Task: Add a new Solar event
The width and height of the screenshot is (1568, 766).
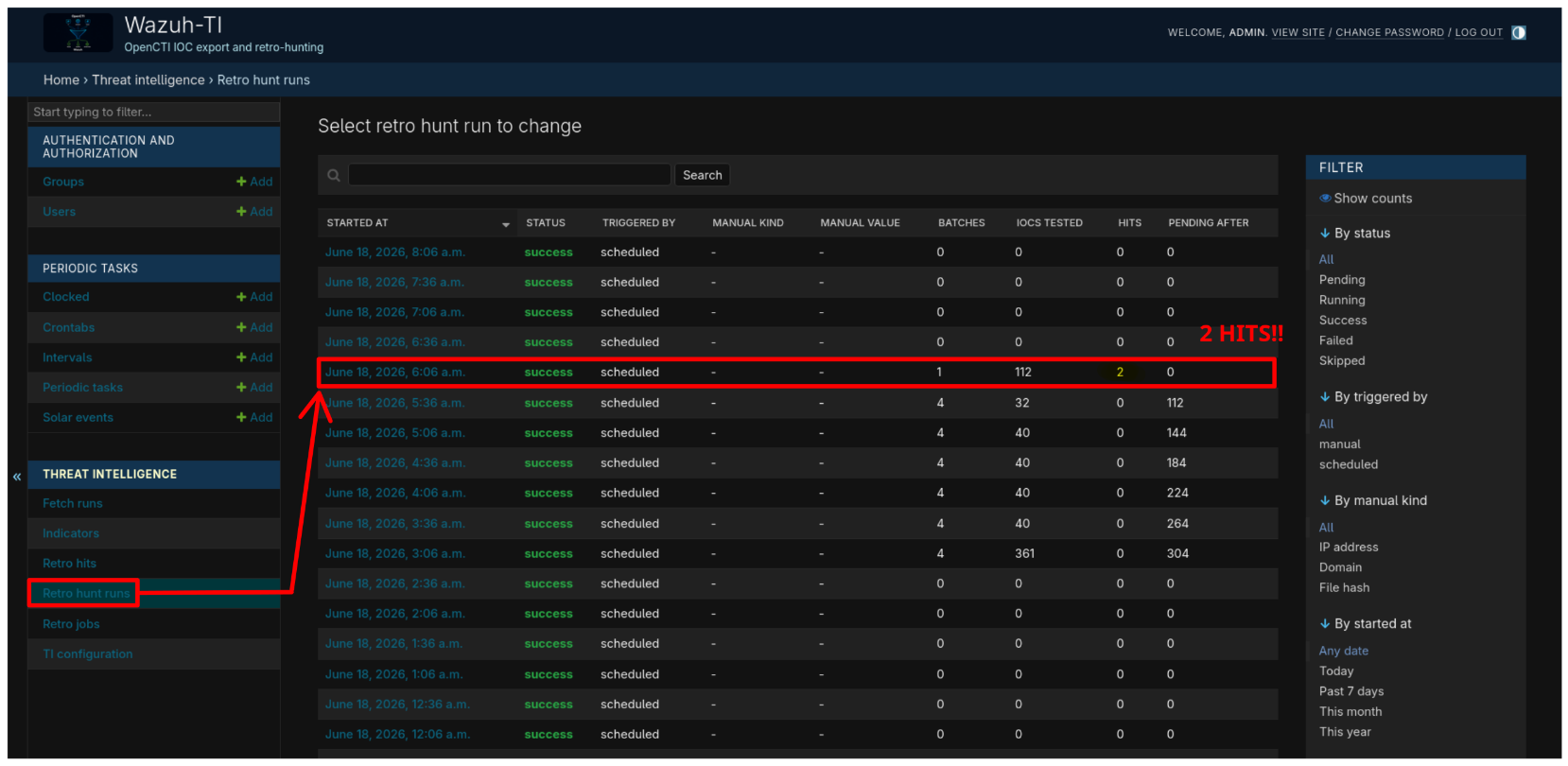Action: pyautogui.click(x=254, y=417)
